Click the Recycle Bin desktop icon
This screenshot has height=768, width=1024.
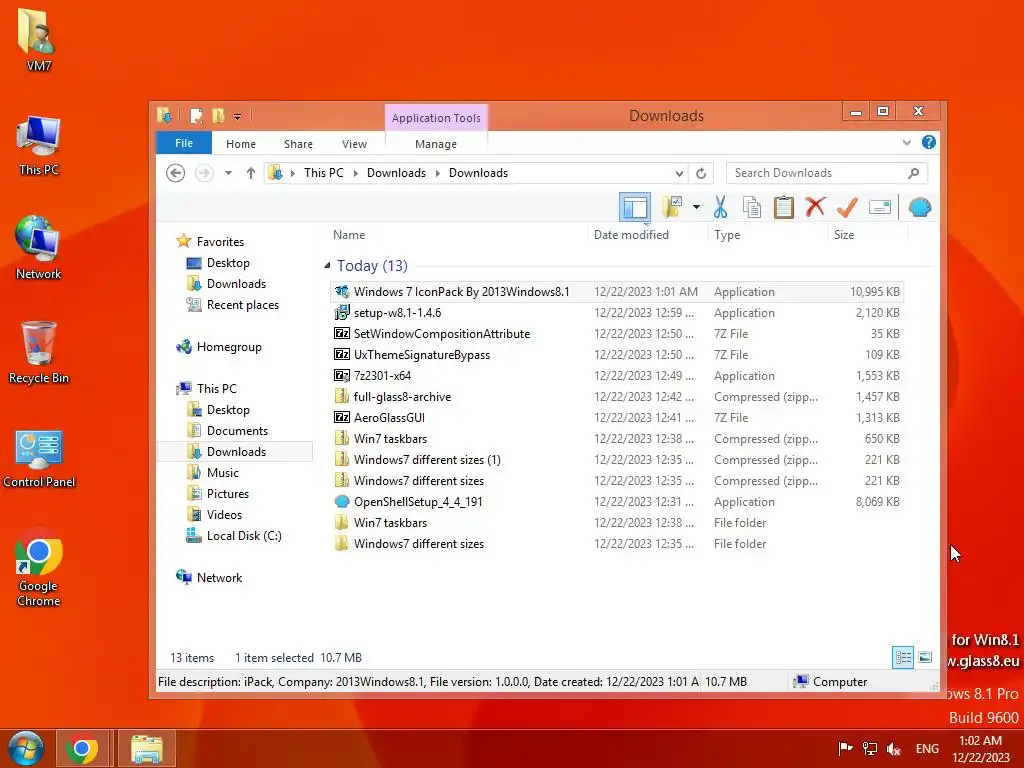pyautogui.click(x=39, y=353)
